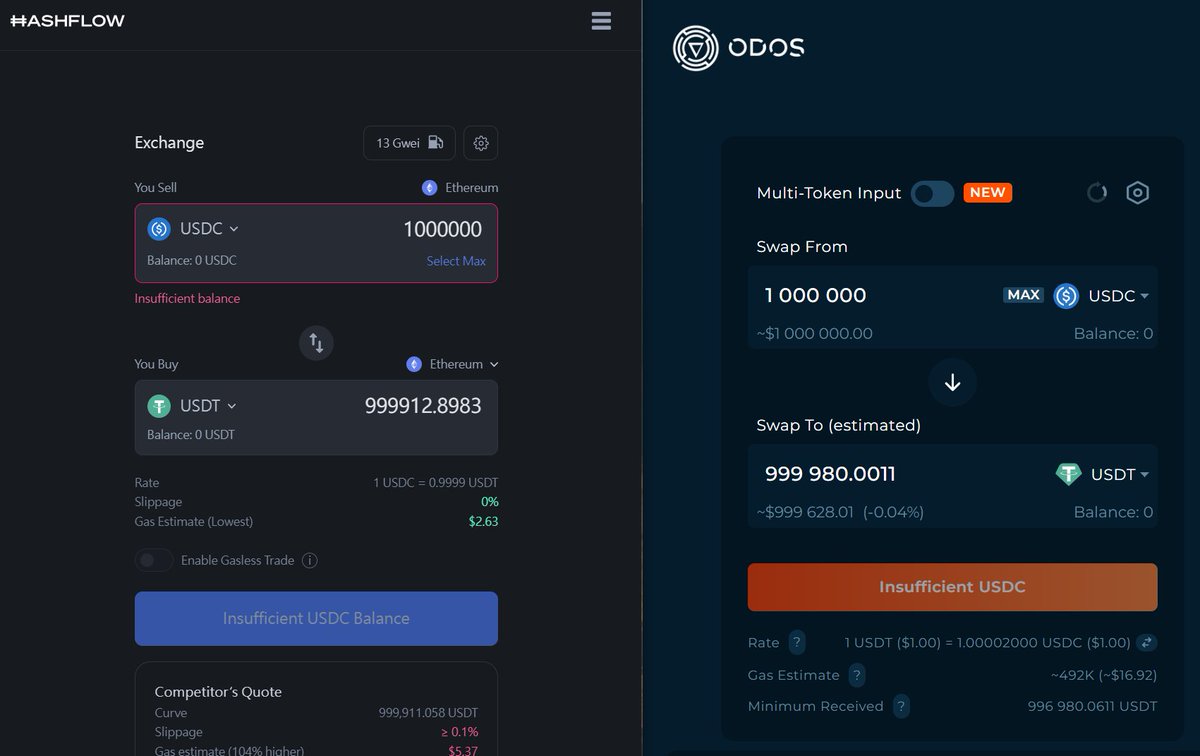Click Hashflow rate 1 USDC = 0.9999 USDT

[435, 483]
